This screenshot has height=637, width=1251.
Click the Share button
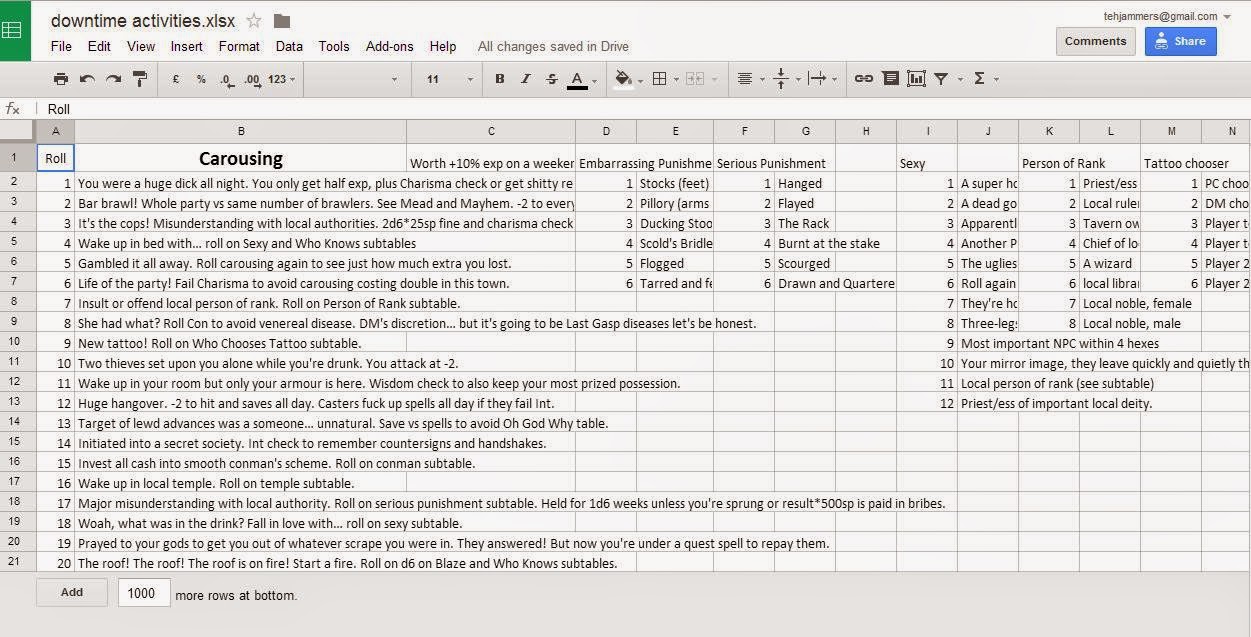1180,41
